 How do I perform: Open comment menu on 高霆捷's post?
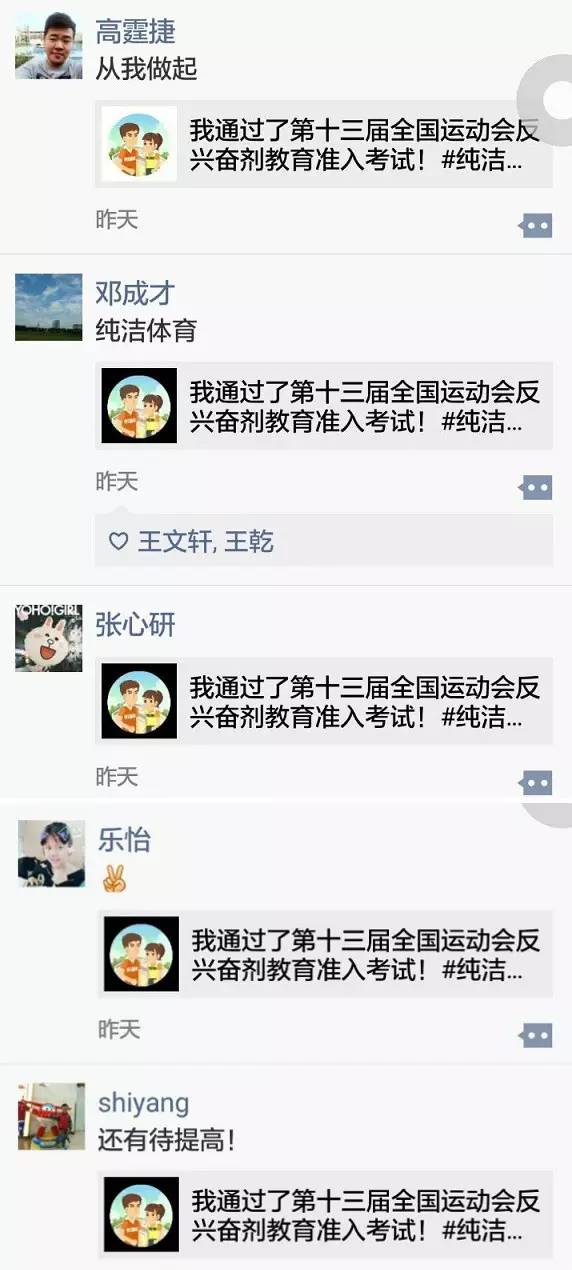(x=536, y=226)
